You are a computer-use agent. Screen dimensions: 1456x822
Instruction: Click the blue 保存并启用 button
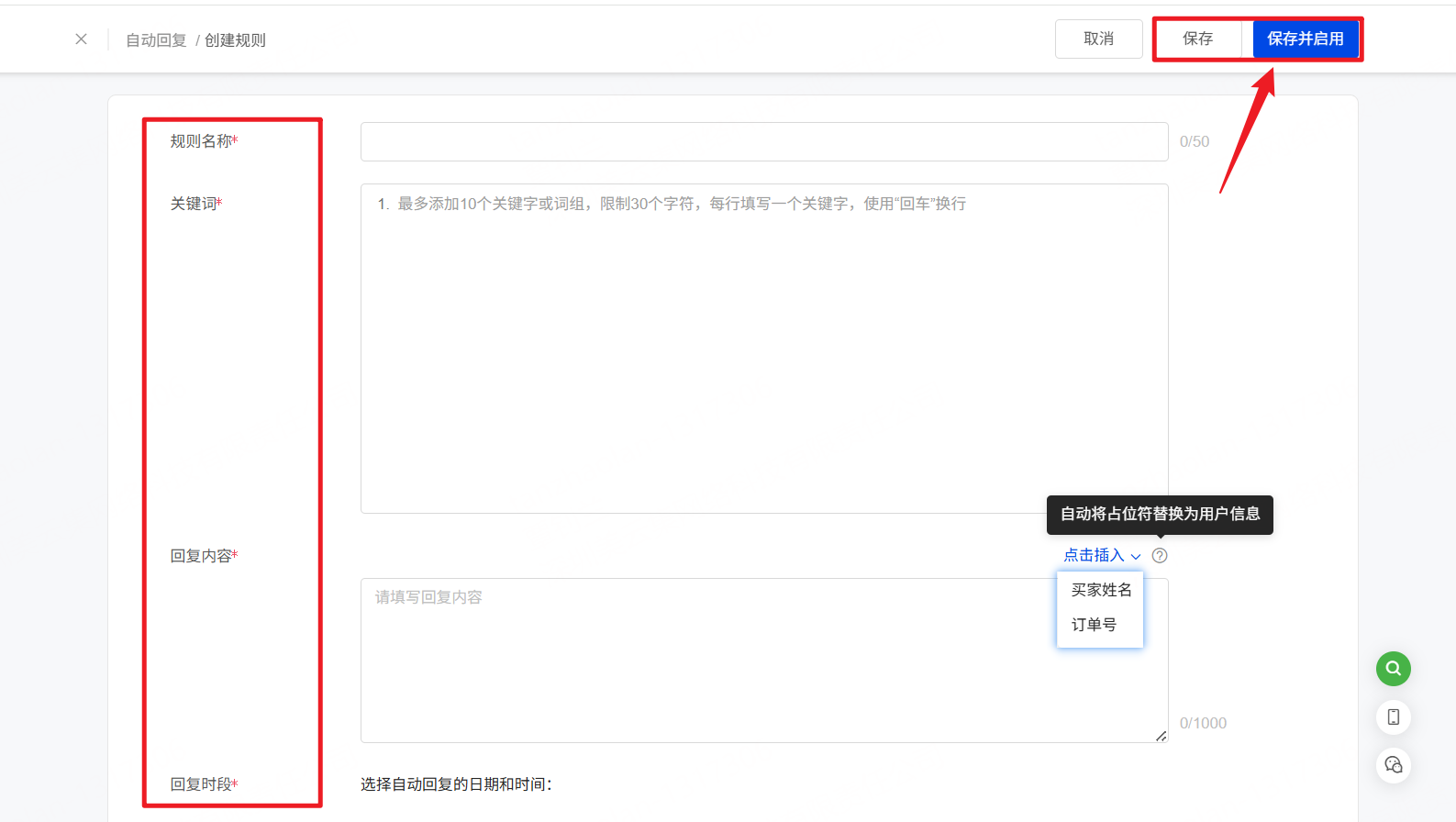coord(1305,39)
